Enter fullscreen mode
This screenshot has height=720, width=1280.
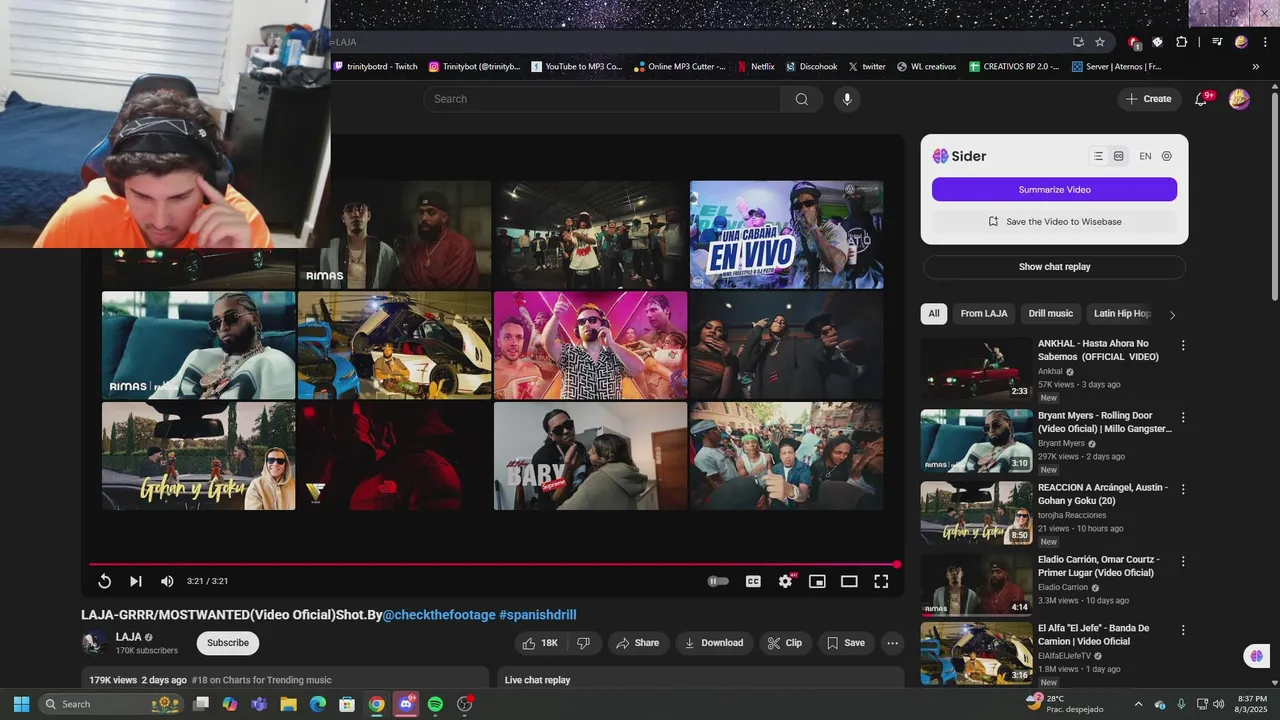click(x=881, y=581)
